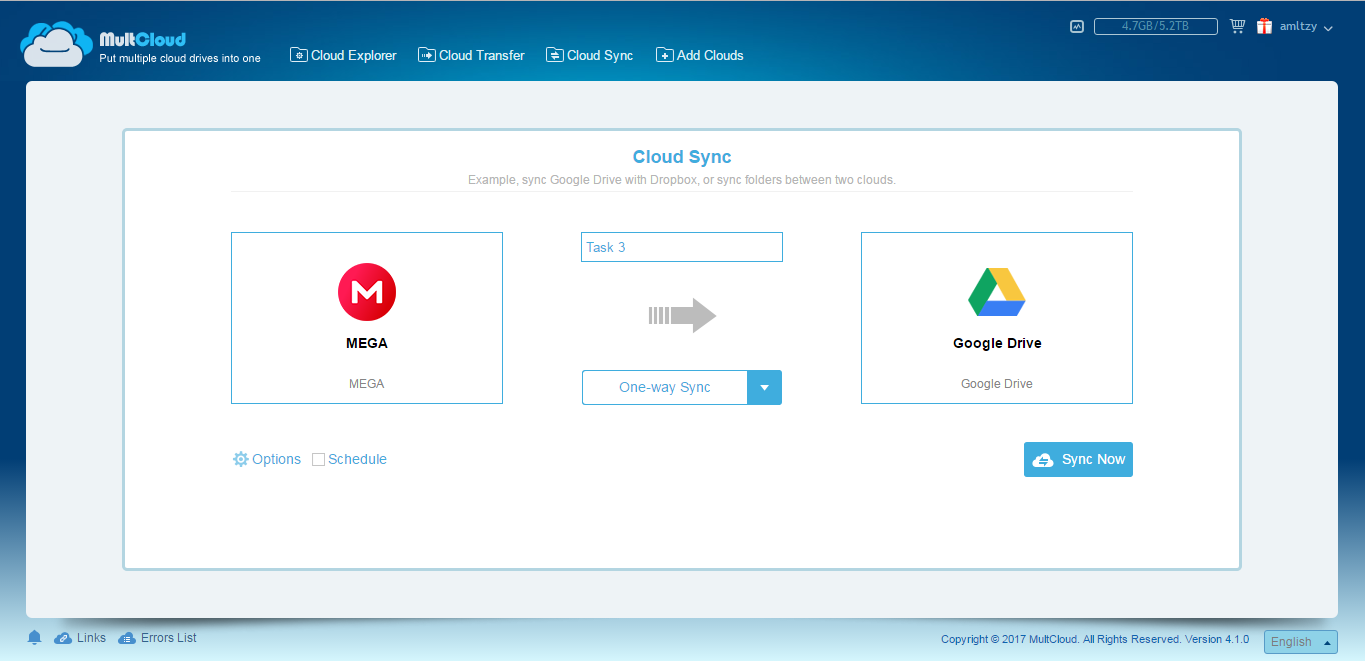Enable the Schedule checkbox
The width and height of the screenshot is (1365, 661).
click(x=318, y=460)
